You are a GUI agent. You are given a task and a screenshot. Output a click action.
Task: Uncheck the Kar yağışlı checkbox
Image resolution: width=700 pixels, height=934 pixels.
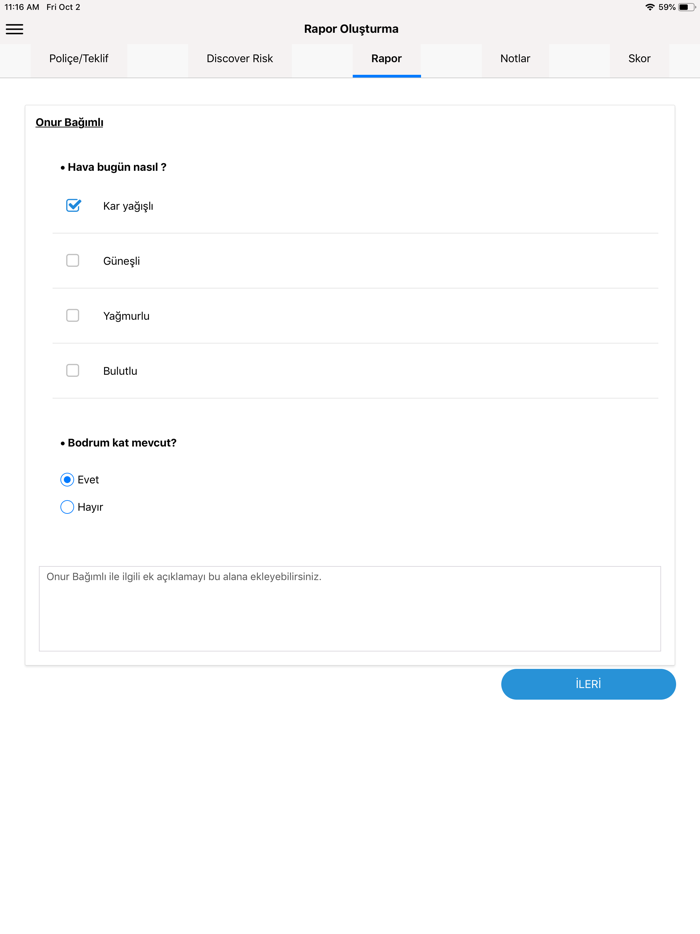click(72, 204)
